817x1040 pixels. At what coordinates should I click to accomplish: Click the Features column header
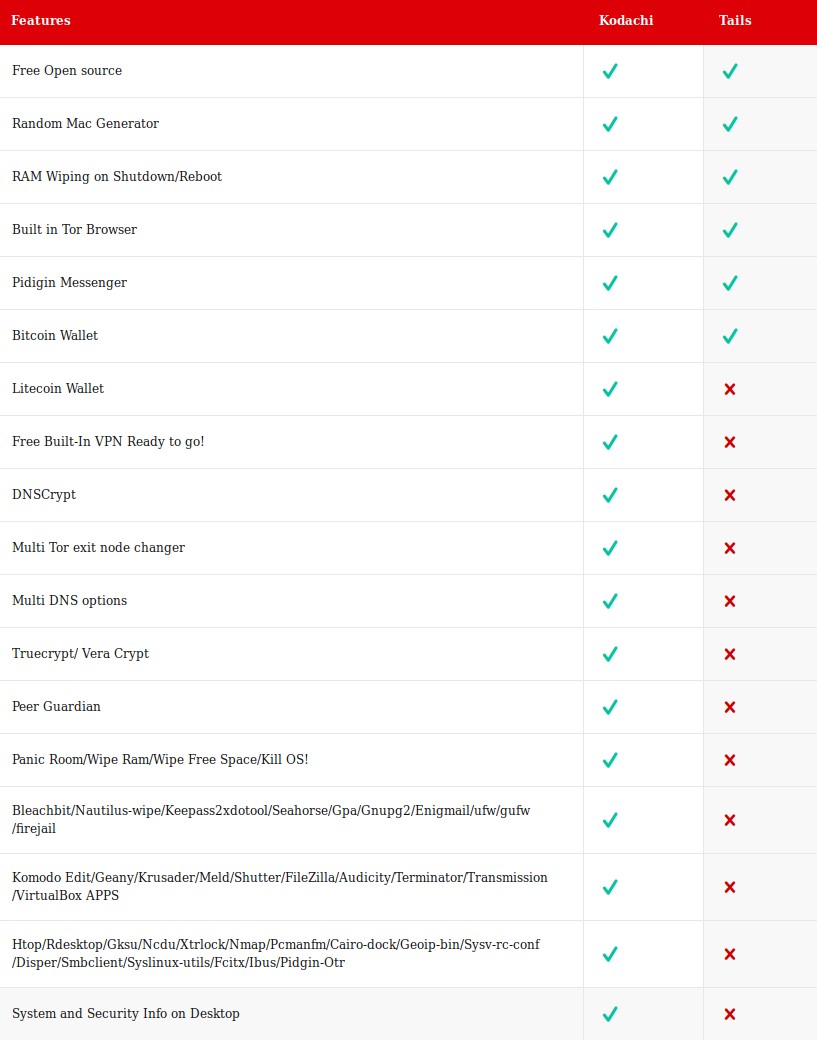pos(41,20)
